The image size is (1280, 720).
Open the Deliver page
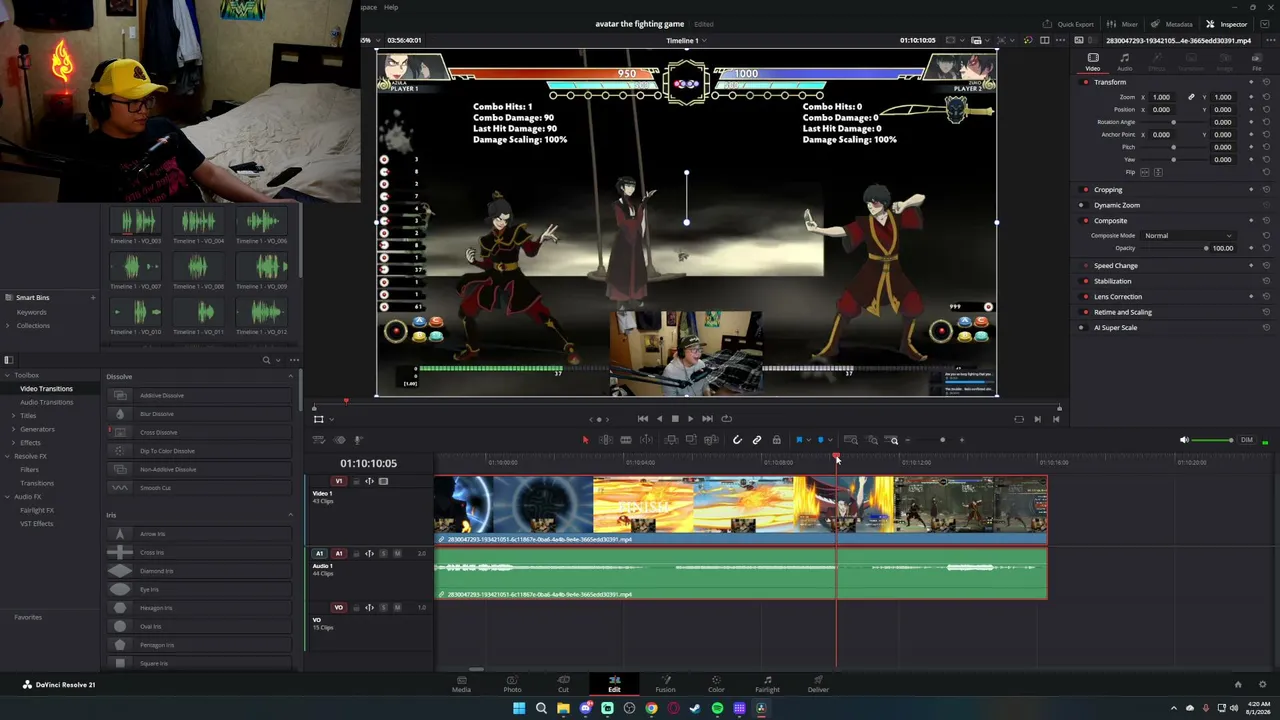[x=818, y=684]
